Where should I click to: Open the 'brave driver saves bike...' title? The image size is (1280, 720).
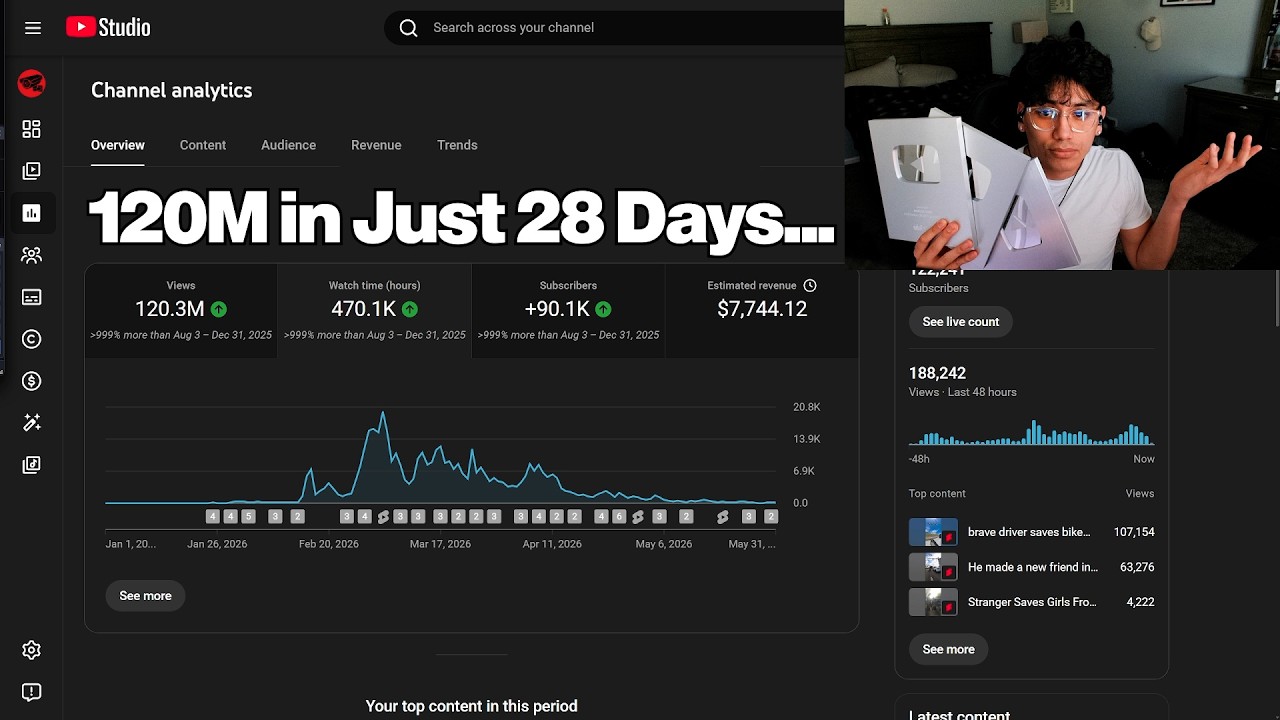click(1029, 532)
